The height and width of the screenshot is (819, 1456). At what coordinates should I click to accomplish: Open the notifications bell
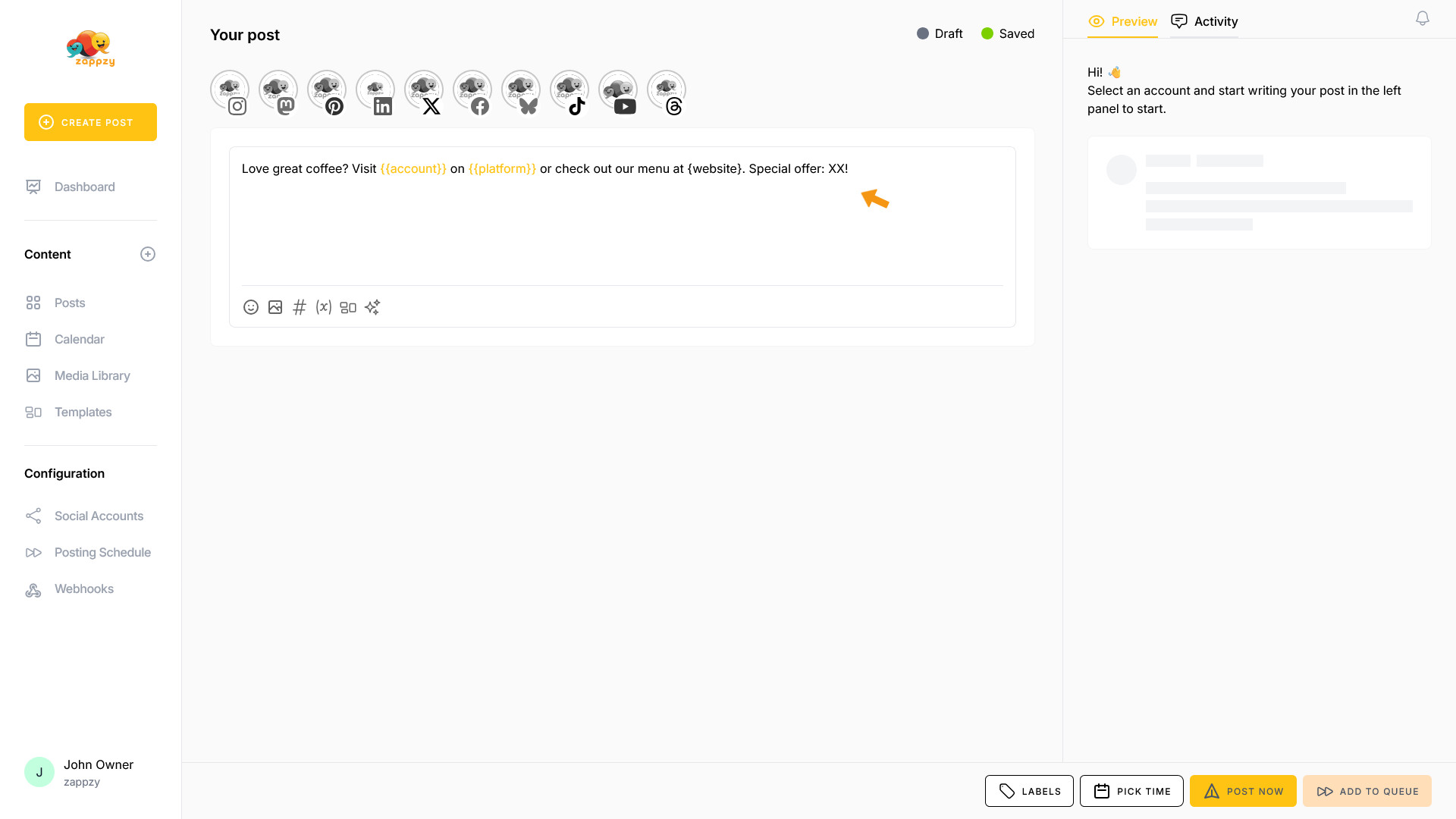[x=1423, y=18]
